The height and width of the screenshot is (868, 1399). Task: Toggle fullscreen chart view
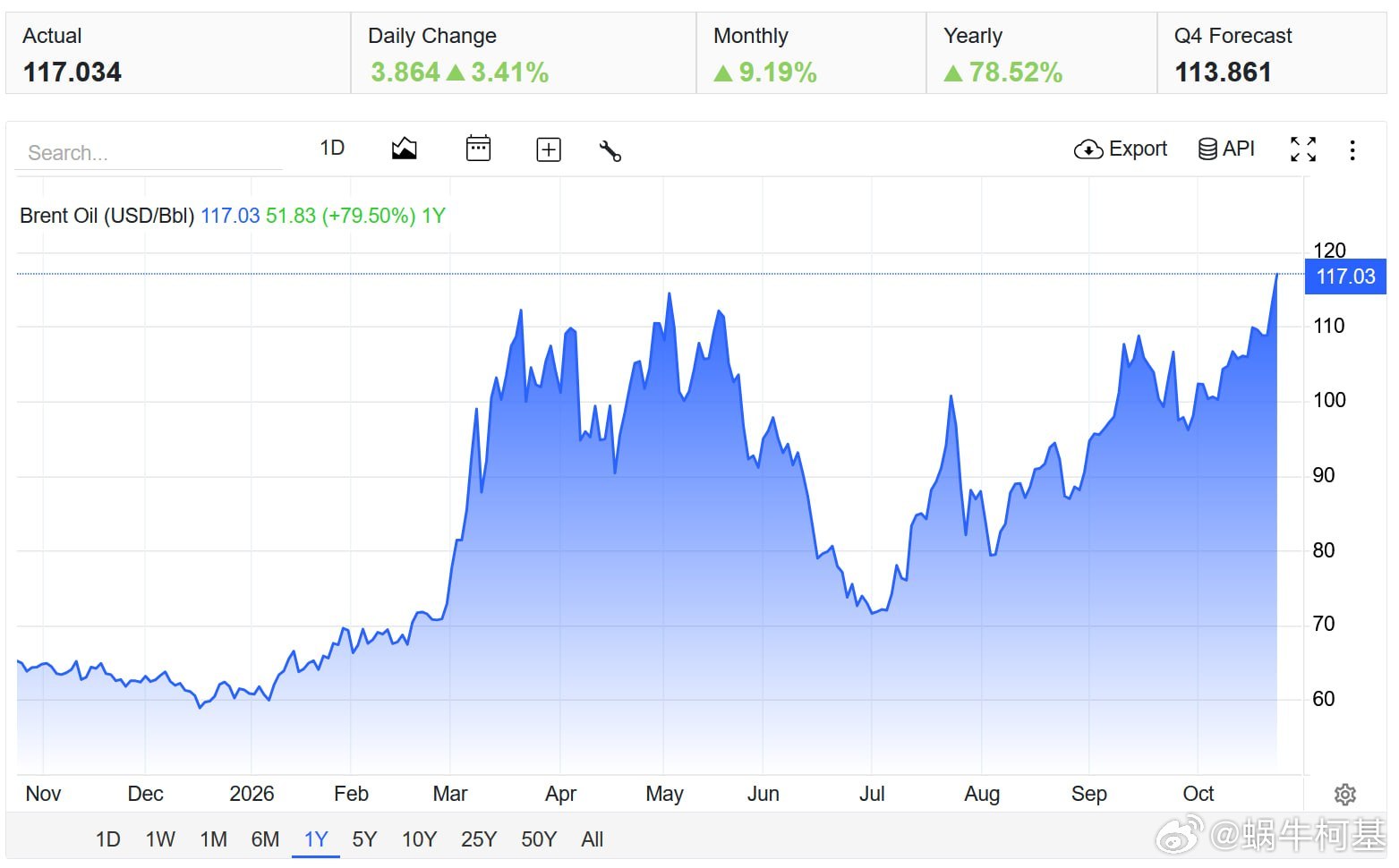[1303, 149]
